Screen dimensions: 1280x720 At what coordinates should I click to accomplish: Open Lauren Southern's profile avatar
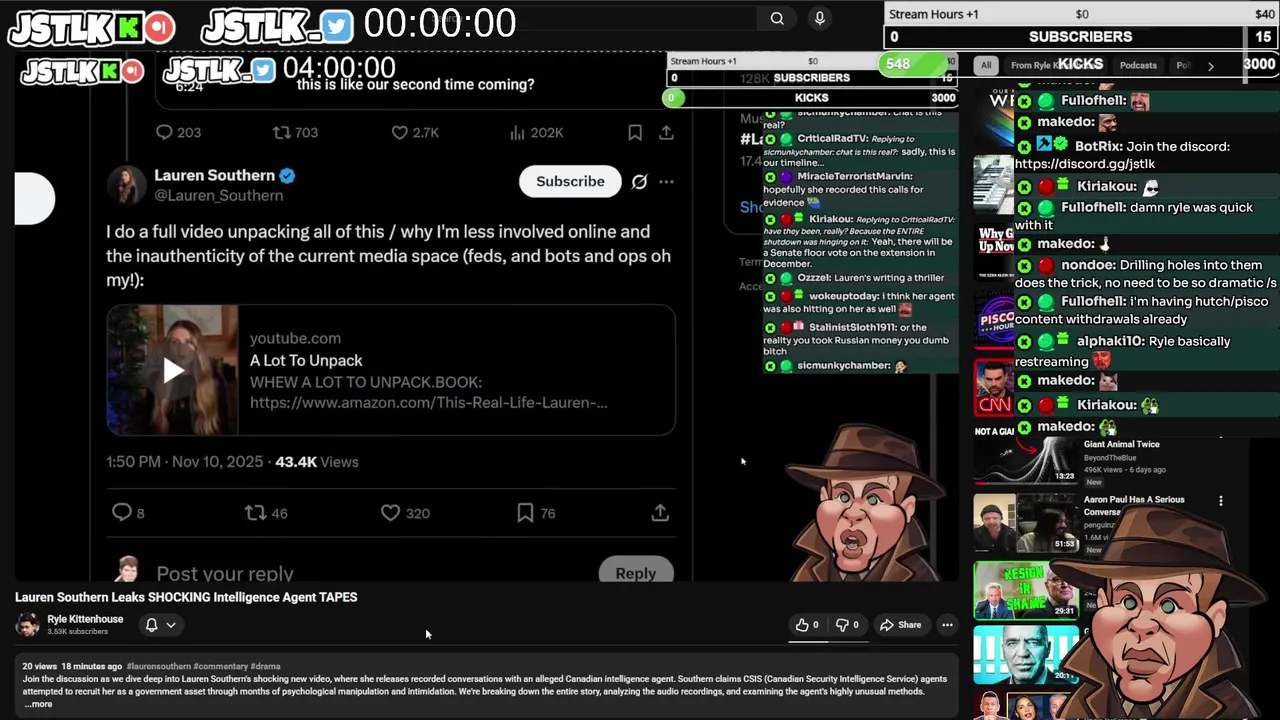coord(125,184)
